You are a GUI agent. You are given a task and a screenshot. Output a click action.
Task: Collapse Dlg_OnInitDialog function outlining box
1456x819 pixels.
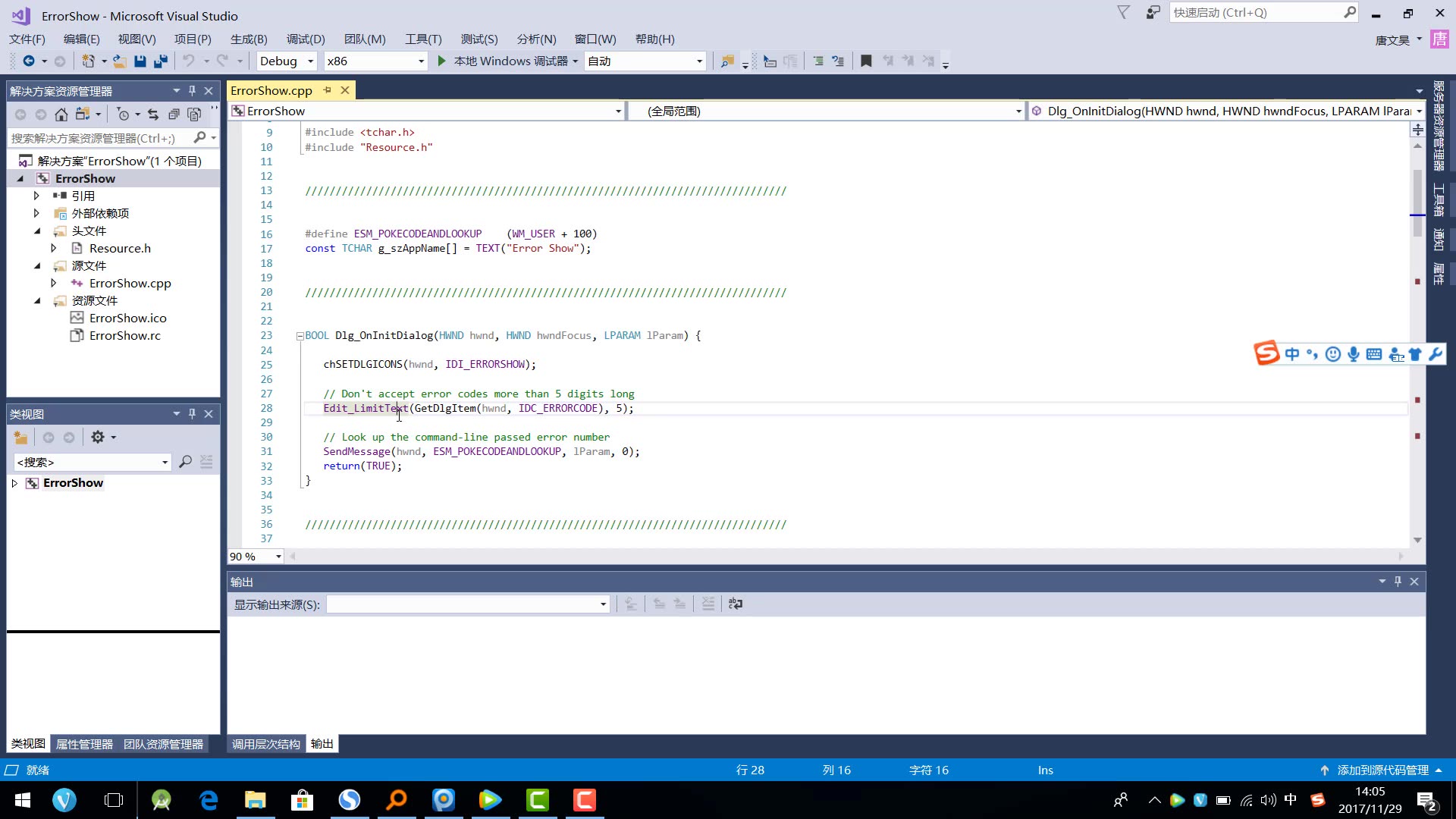coord(300,336)
